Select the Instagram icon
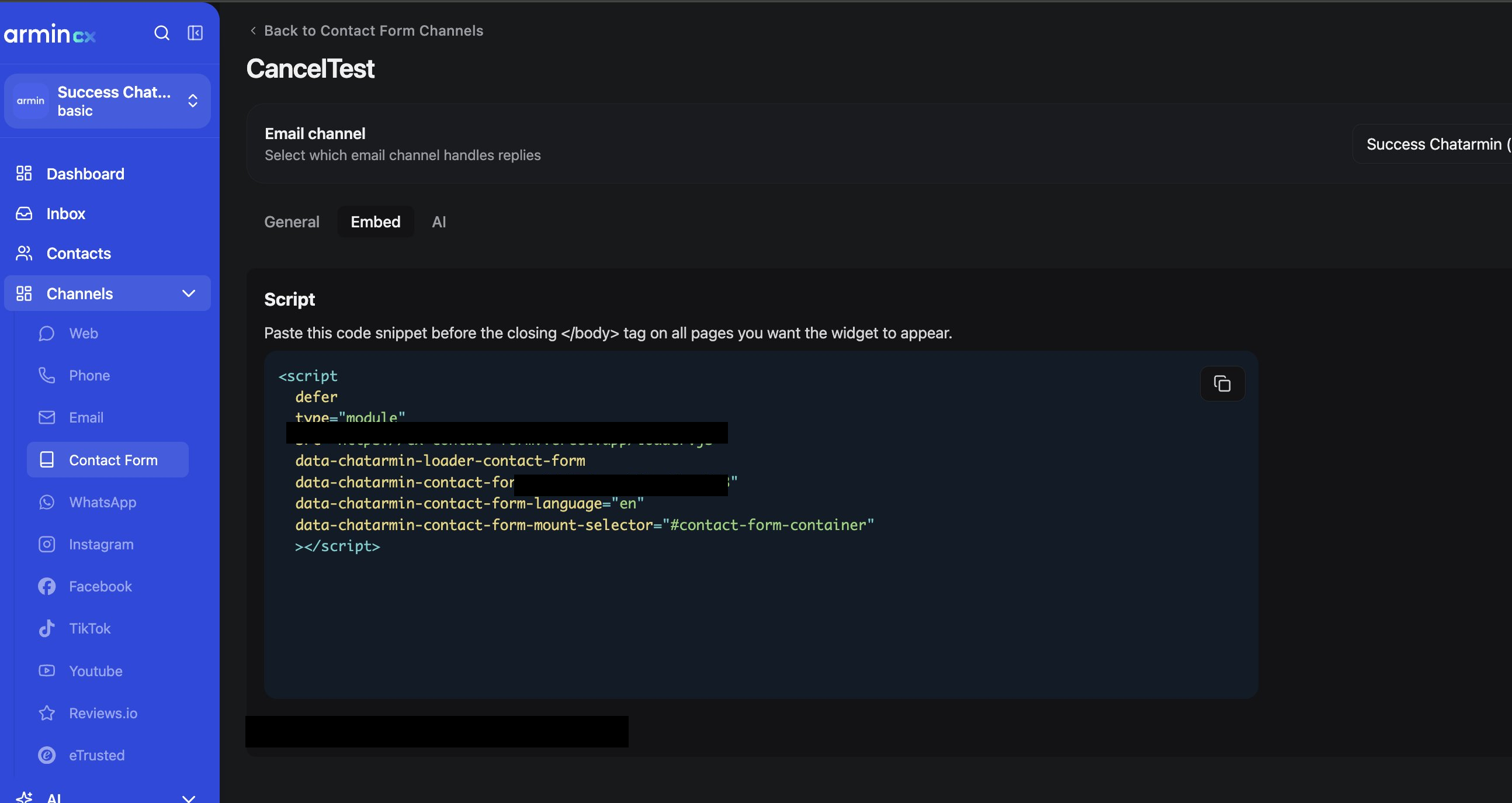 [x=46, y=544]
